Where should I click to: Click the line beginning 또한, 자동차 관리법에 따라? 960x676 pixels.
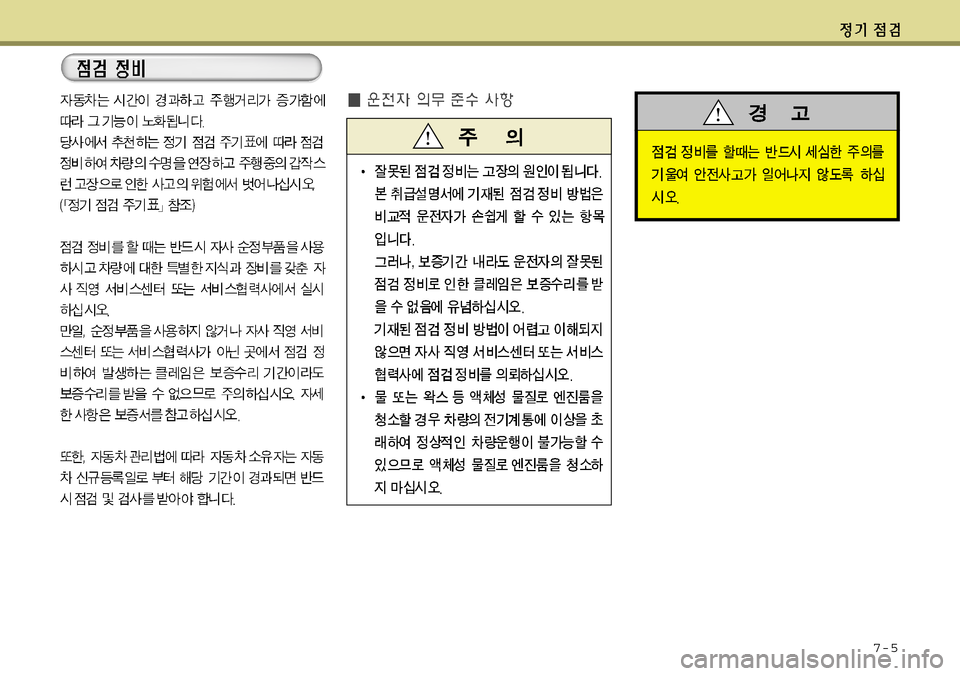[x=192, y=457]
